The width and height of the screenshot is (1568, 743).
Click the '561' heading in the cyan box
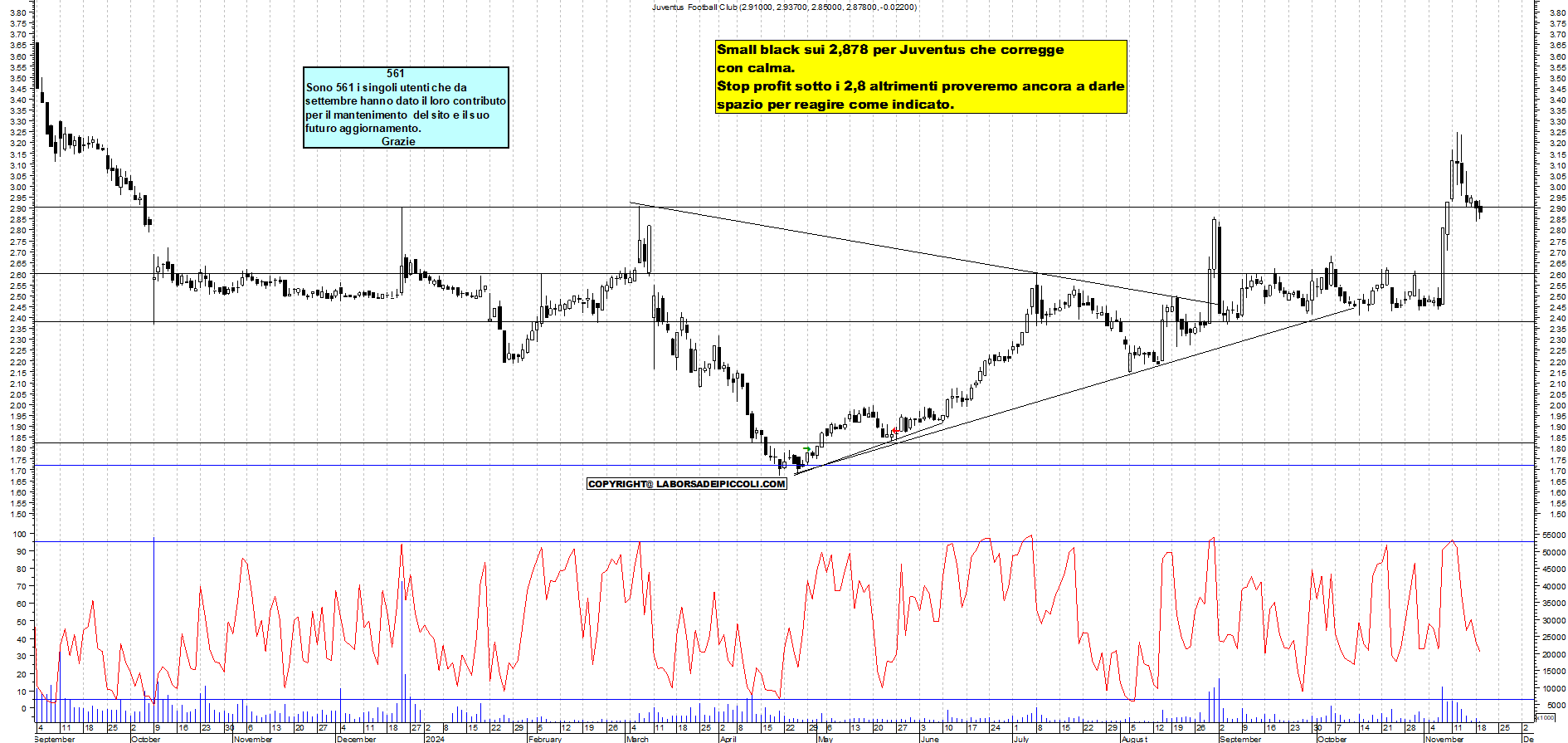pyautogui.click(x=396, y=74)
